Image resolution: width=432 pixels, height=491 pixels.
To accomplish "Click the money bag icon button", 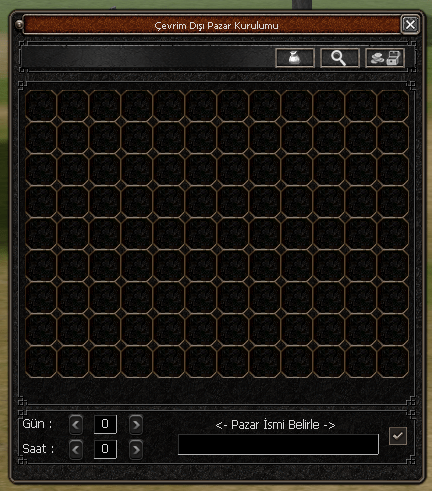I will click(295, 58).
